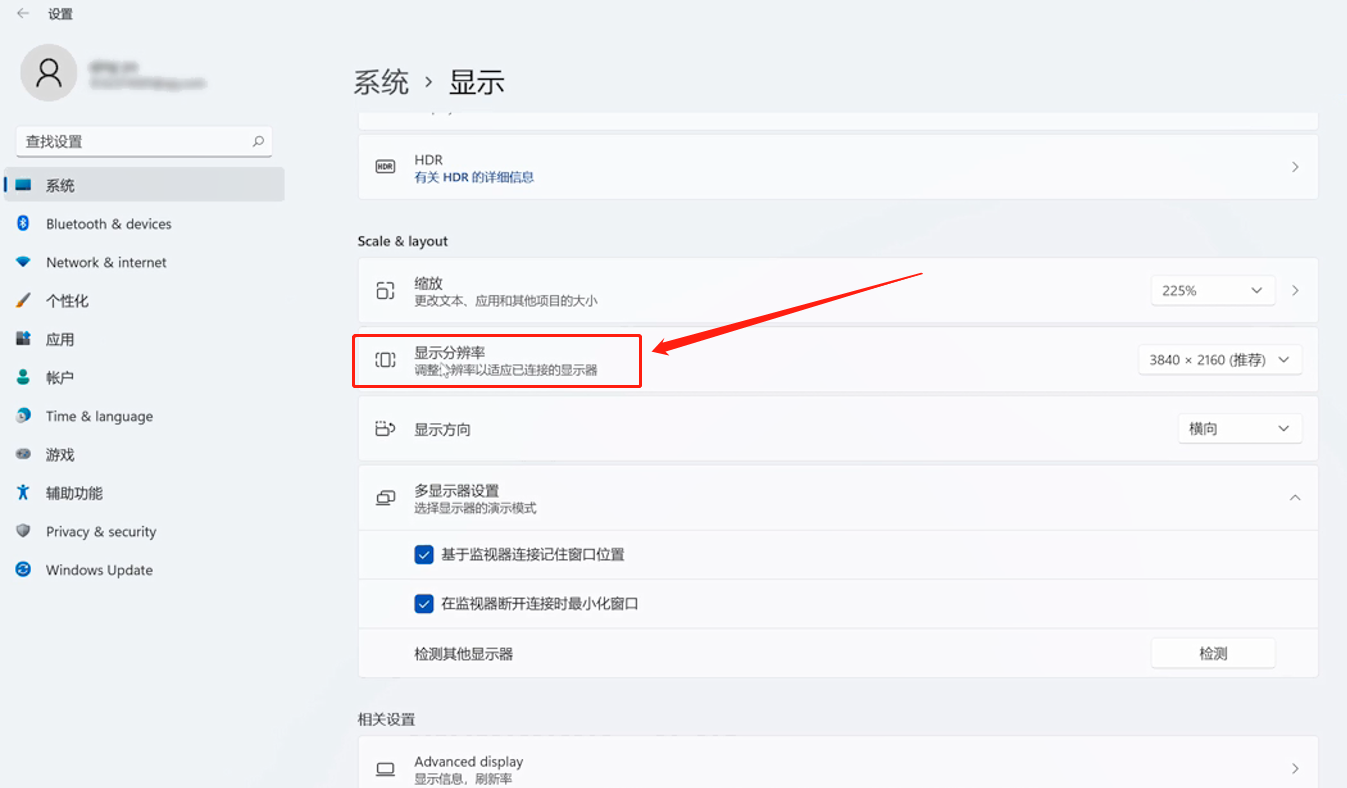Uncheck 在监视器断开连接时最小化窗口 checkbox

click(x=424, y=604)
